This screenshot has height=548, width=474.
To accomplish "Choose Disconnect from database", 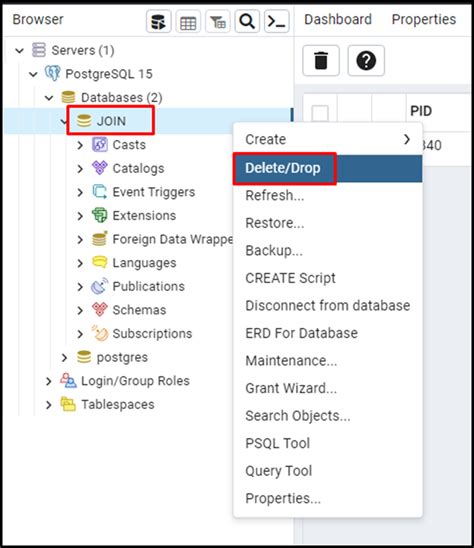I will pos(328,306).
